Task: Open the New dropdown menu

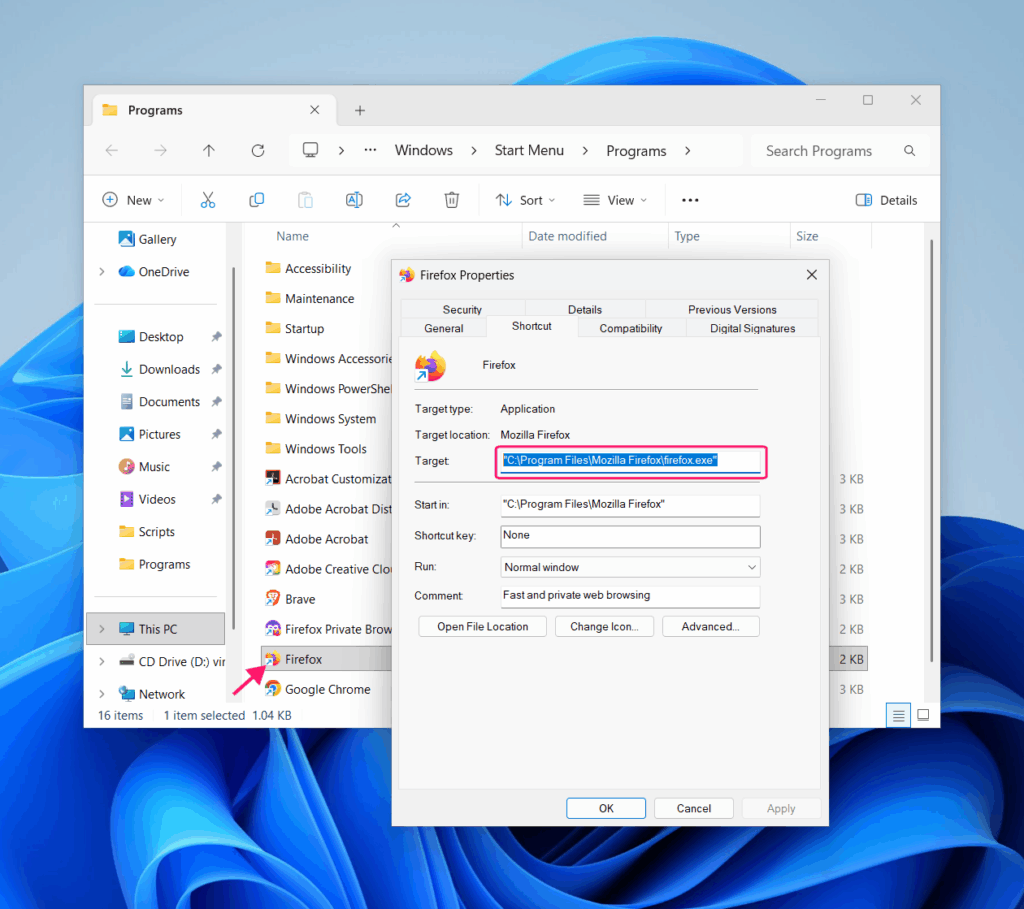Action: pos(134,200)
